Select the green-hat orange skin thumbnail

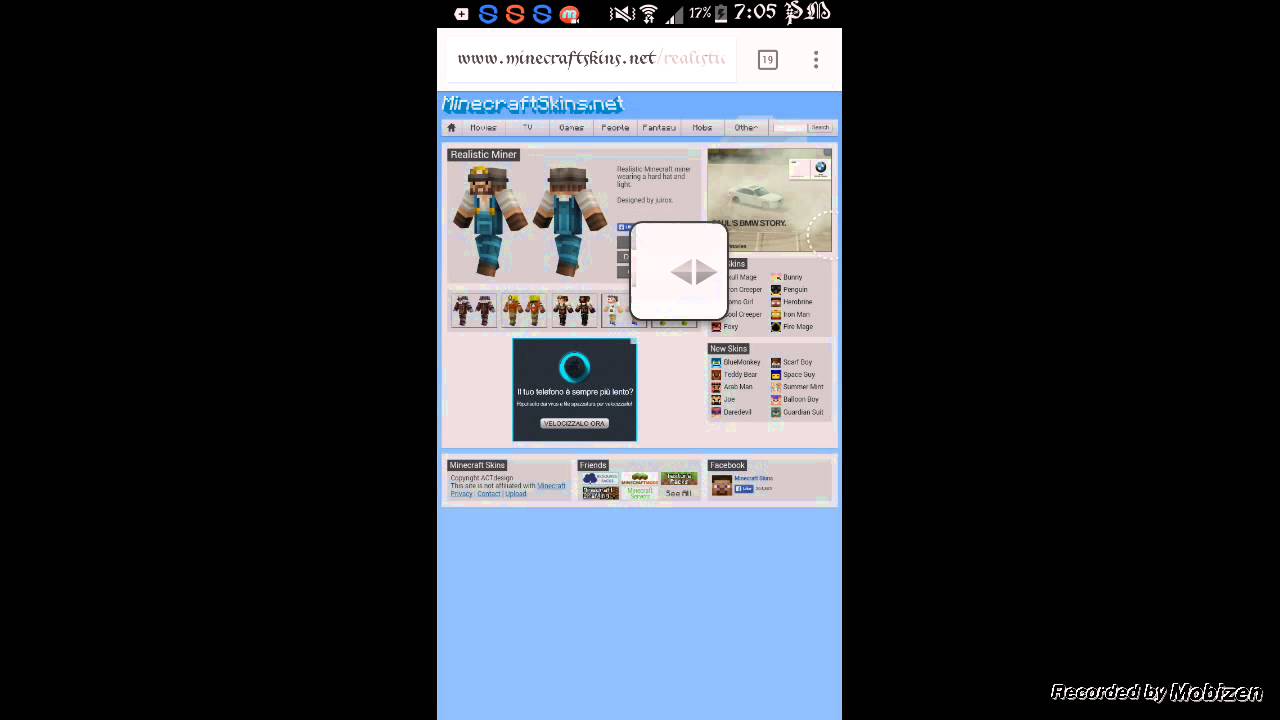[523, 311]
